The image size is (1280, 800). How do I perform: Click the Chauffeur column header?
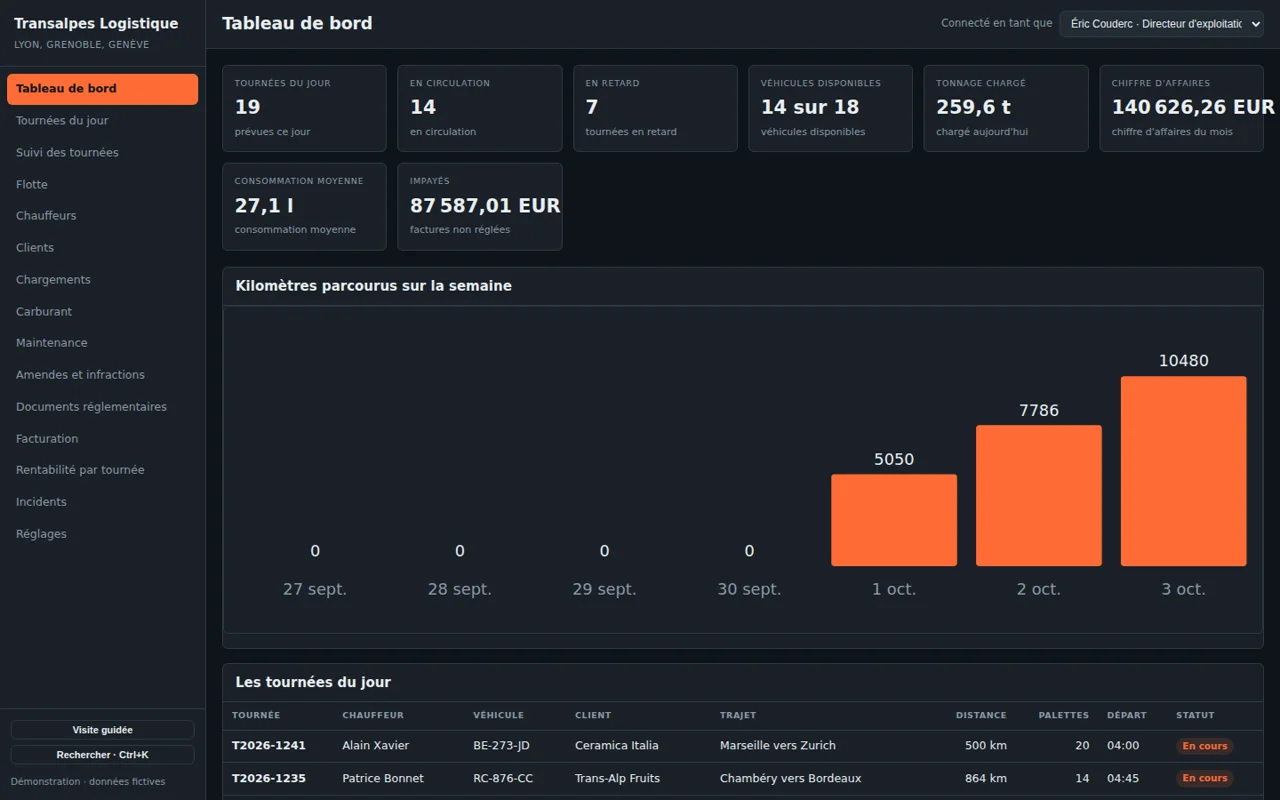coord(373,716)
